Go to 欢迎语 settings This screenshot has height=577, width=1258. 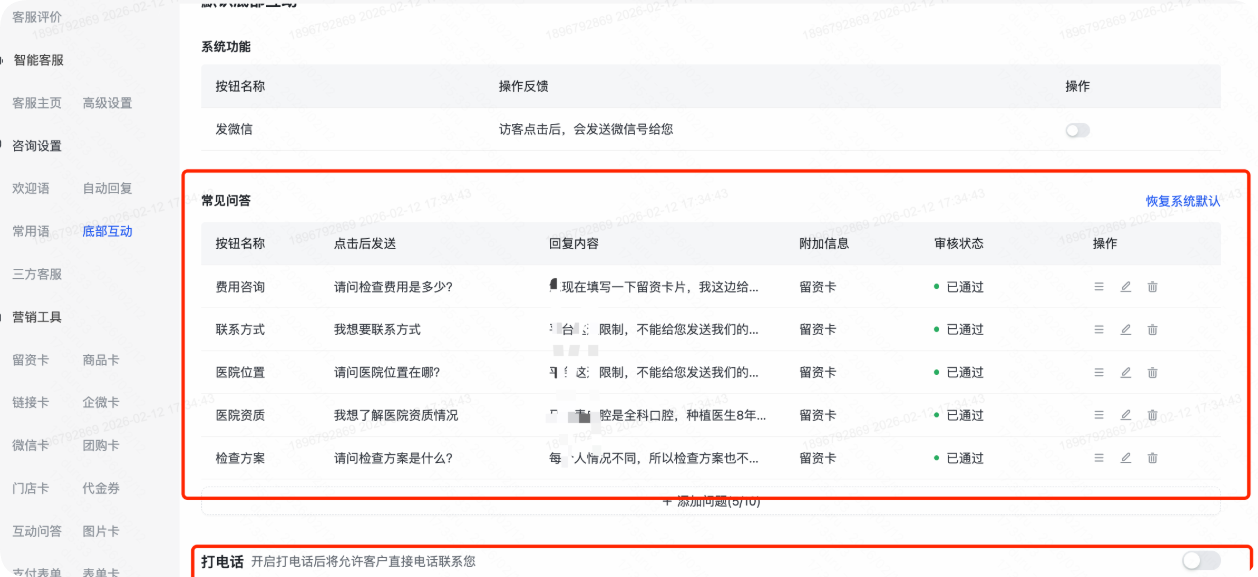[31, 188]
